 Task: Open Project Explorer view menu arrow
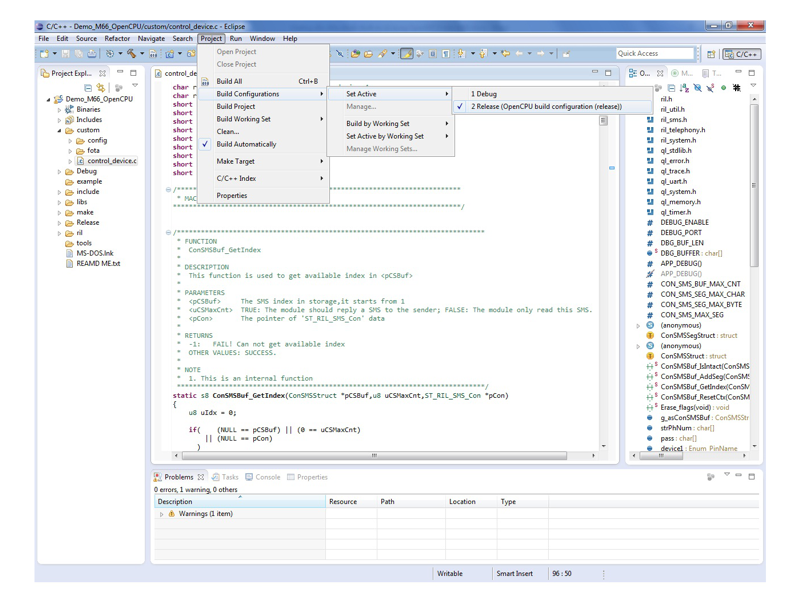[x=135, y=86]
